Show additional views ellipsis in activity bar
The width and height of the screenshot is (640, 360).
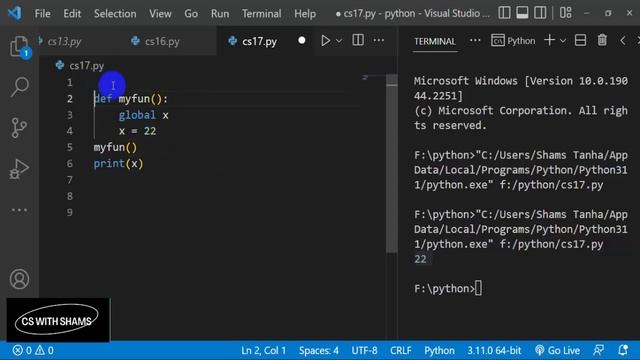[x=19, y=210]
